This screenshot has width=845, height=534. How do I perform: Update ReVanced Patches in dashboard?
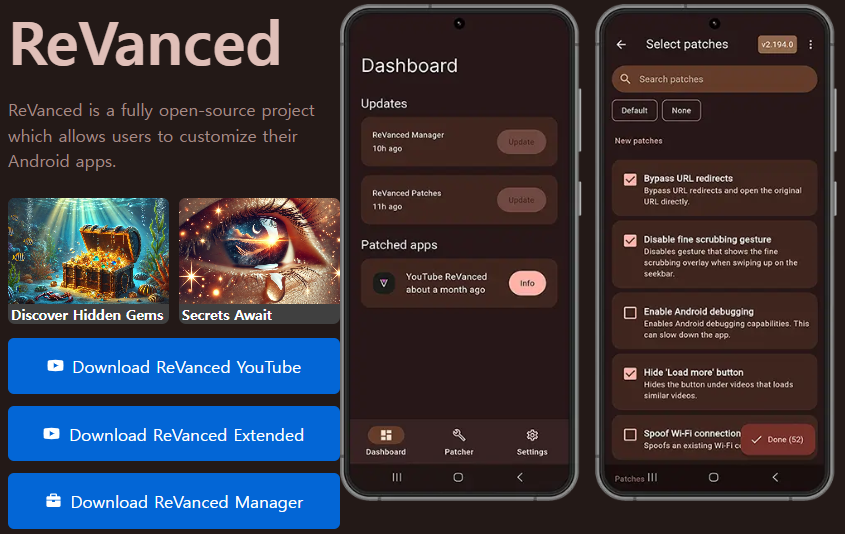coord(521,200)
